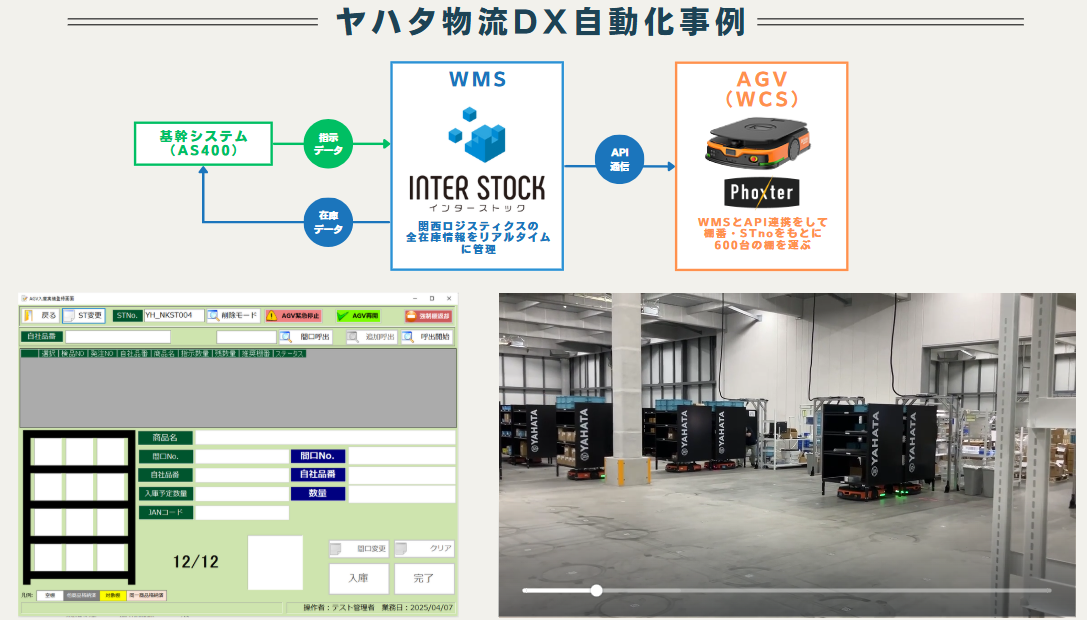Click the yellow 対象棚 legend swatch

112,596
